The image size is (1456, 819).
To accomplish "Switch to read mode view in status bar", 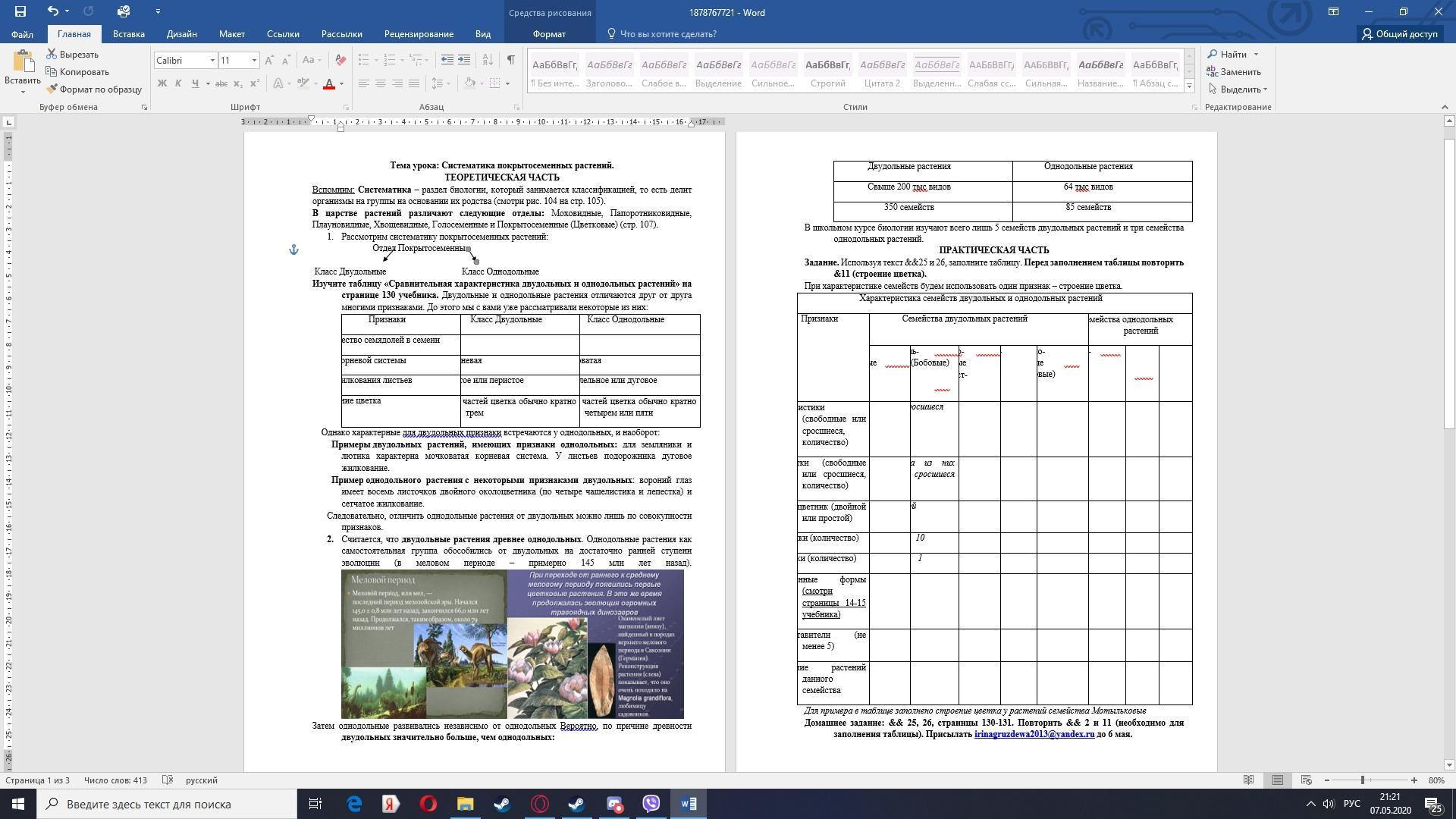I will [x=1248, y=780].
